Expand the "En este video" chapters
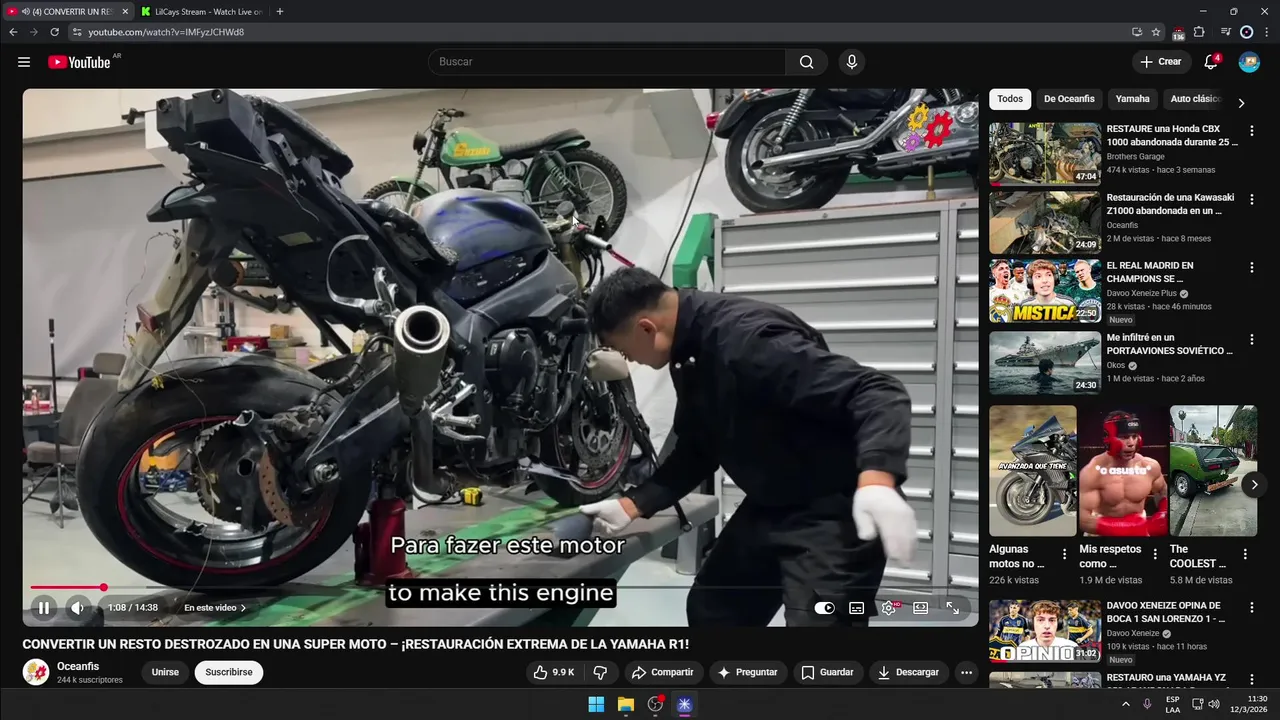 215,607
